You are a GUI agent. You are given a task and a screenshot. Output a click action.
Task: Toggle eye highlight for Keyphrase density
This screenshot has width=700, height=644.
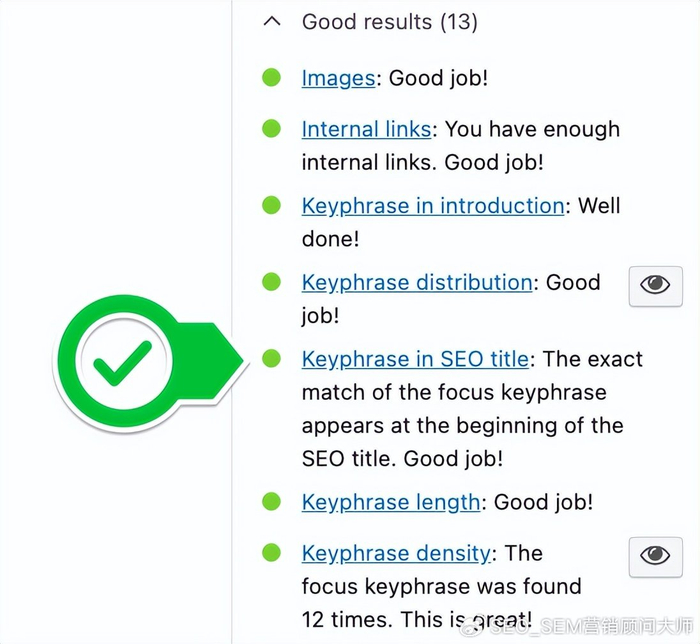click(x=655, y=556)
